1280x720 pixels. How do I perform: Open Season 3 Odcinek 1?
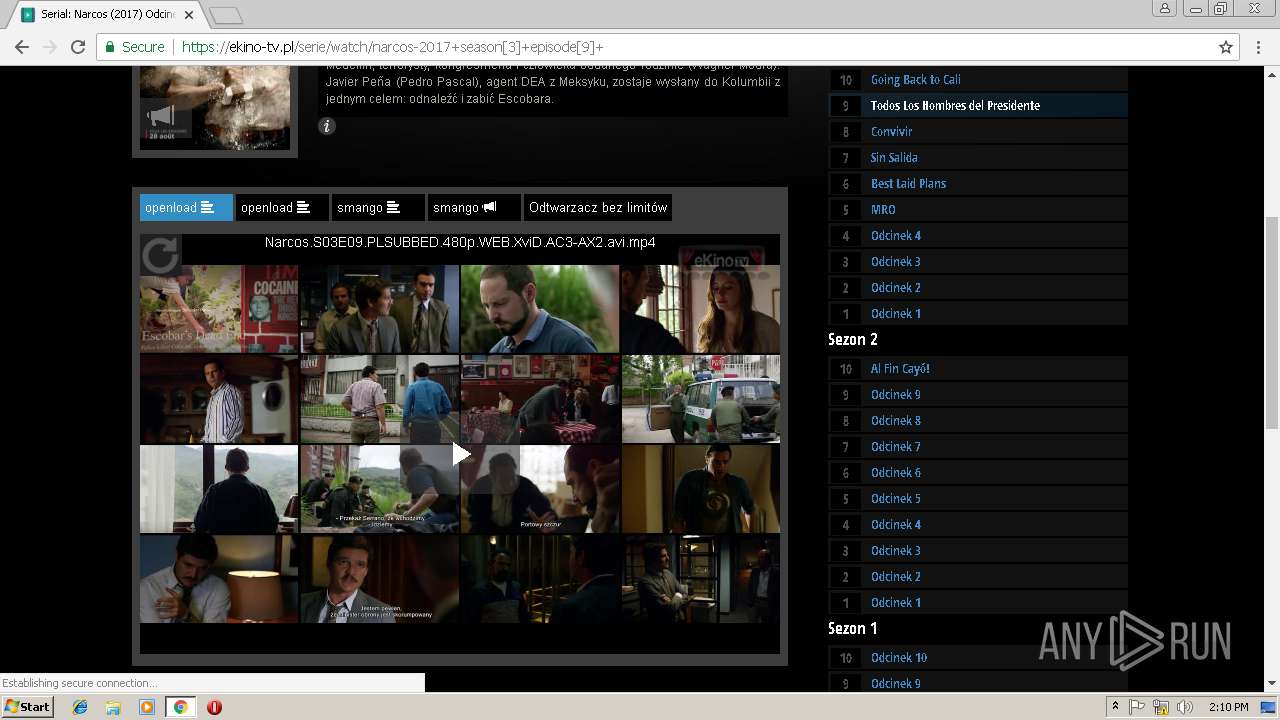coord(896,313)
